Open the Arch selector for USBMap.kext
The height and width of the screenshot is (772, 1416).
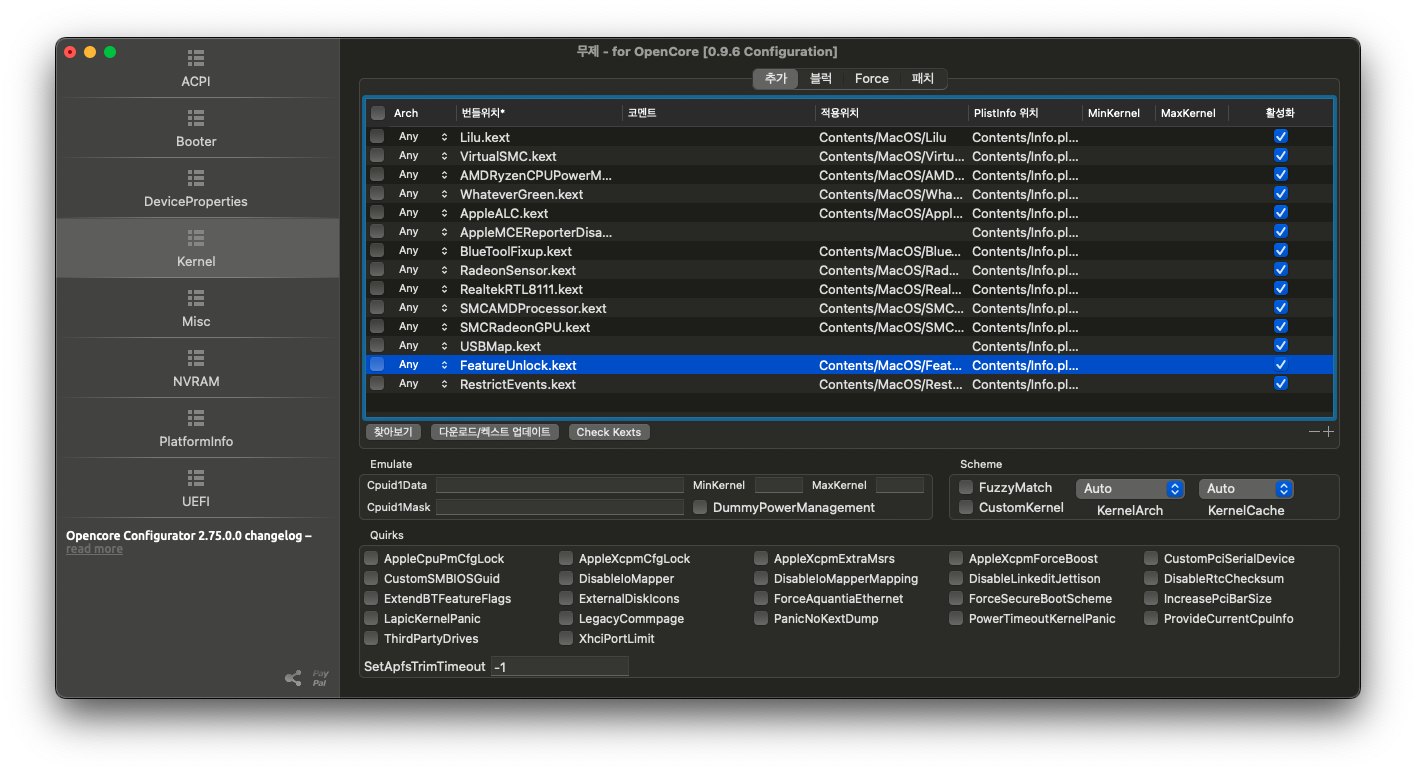coord(423,346)
